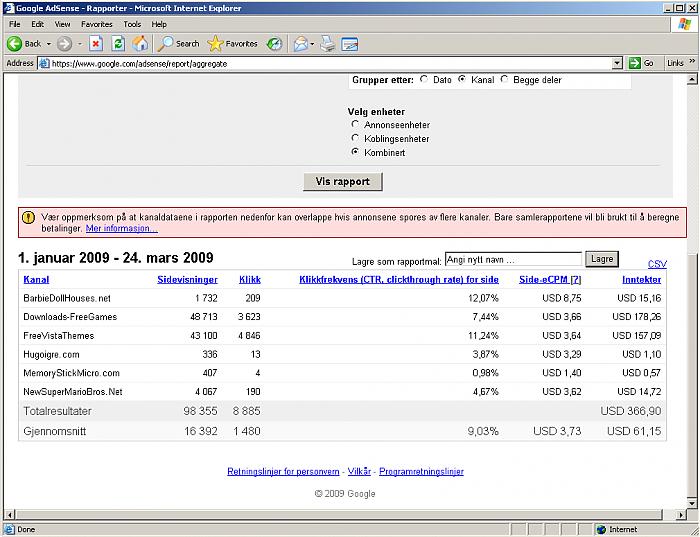
Task: Select the Dato grouping radio button
Action: coord(424,79)
